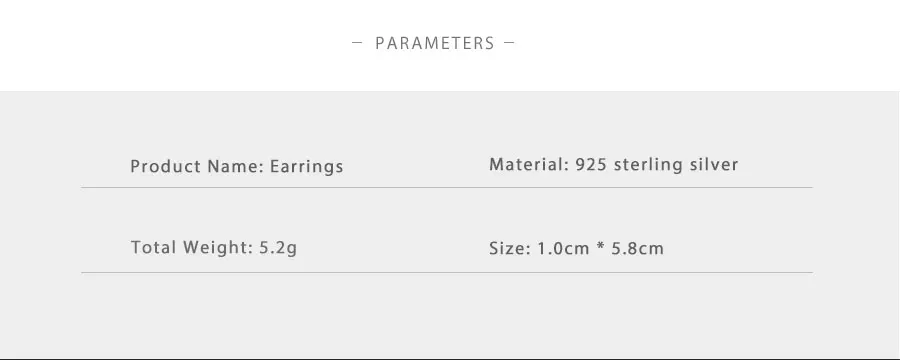Select the 'Material:' label
The width and height of the screenshot is (900, 360).
click(529, 165)
